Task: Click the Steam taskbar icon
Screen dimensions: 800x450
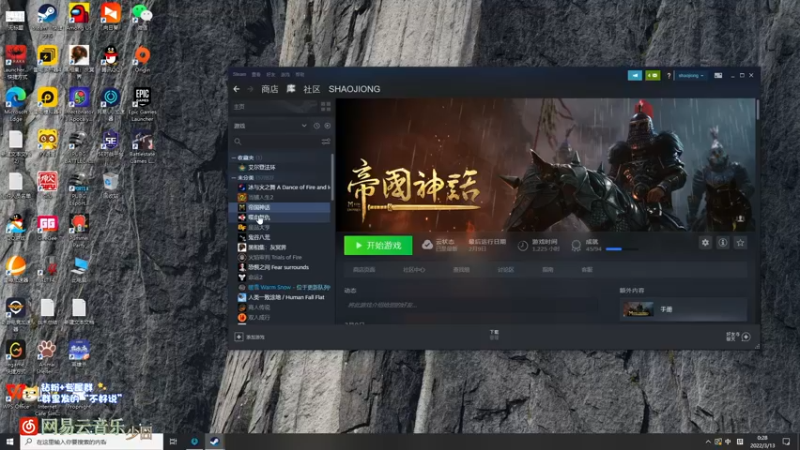Action: pos(214,442)
